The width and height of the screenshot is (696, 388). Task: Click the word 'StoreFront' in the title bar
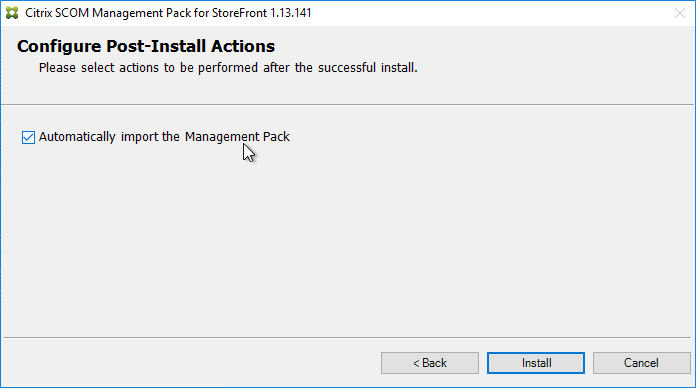tap(239, 13)
